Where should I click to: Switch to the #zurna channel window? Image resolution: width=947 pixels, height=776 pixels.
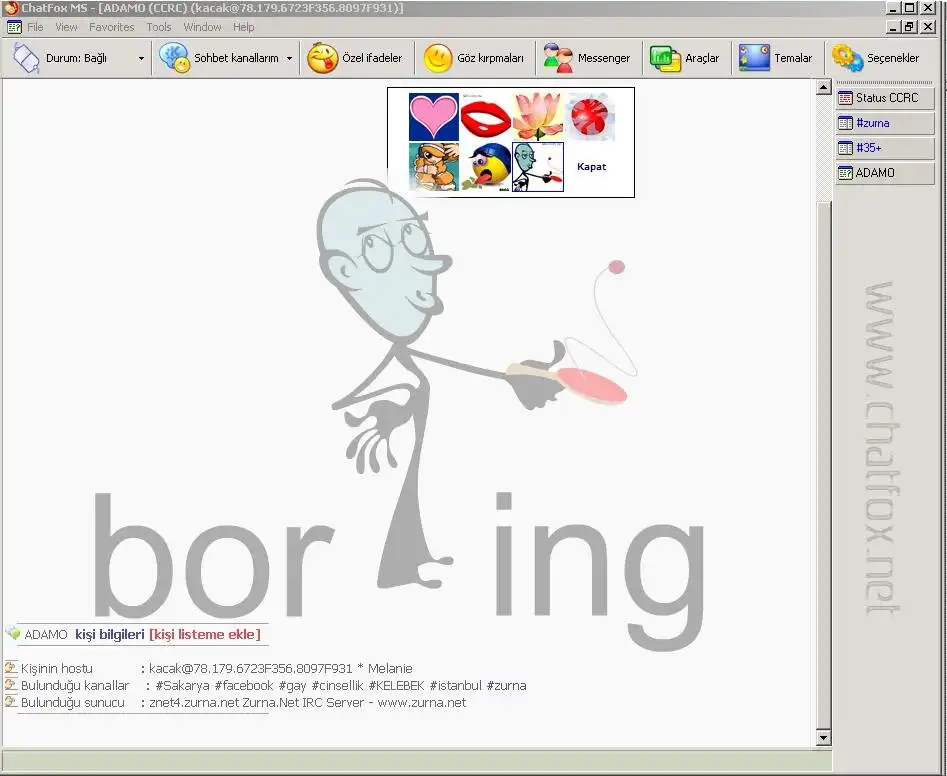coord(885,123)
